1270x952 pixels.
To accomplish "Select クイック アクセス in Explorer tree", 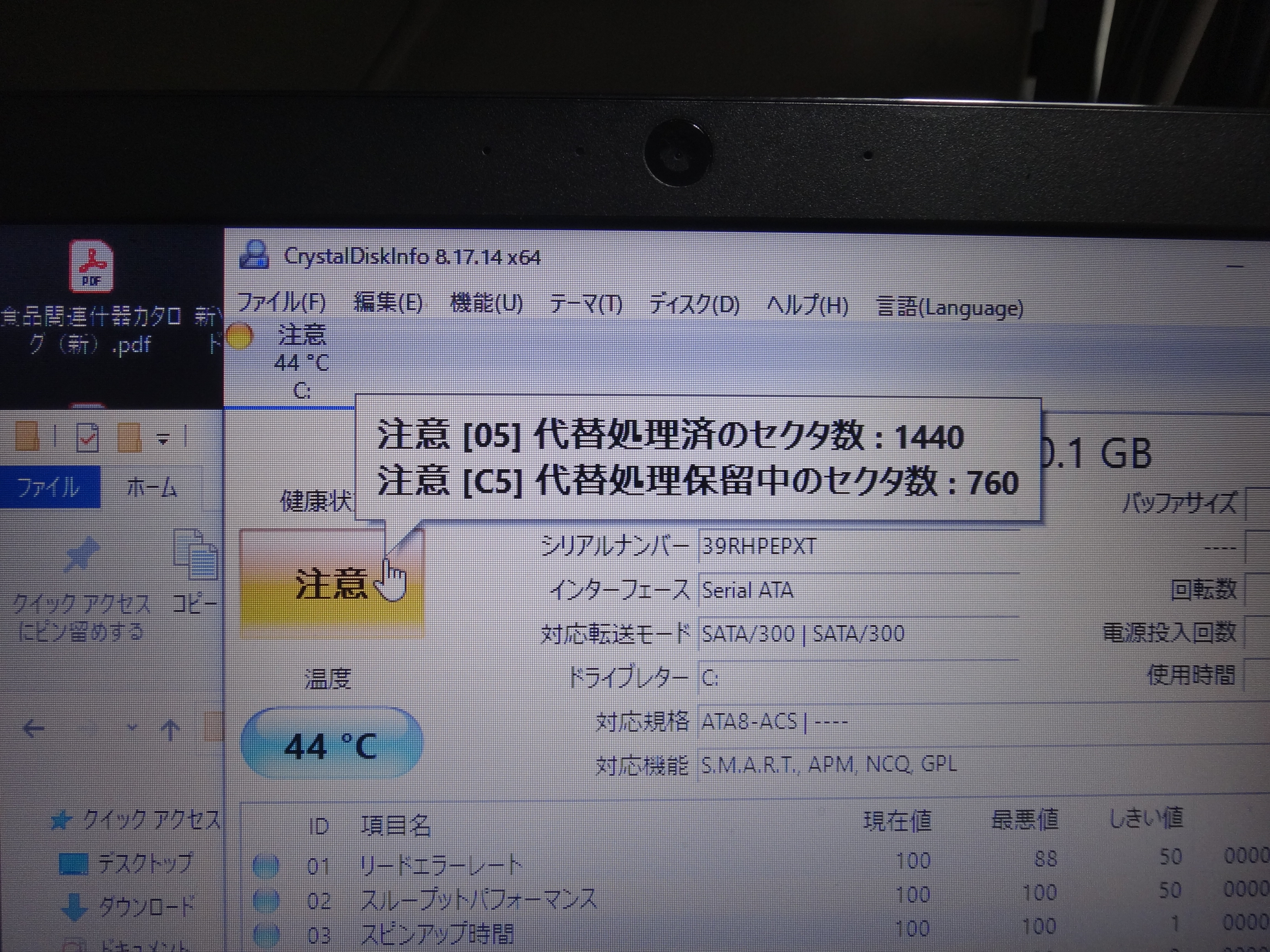I will (x=136, y=821).
